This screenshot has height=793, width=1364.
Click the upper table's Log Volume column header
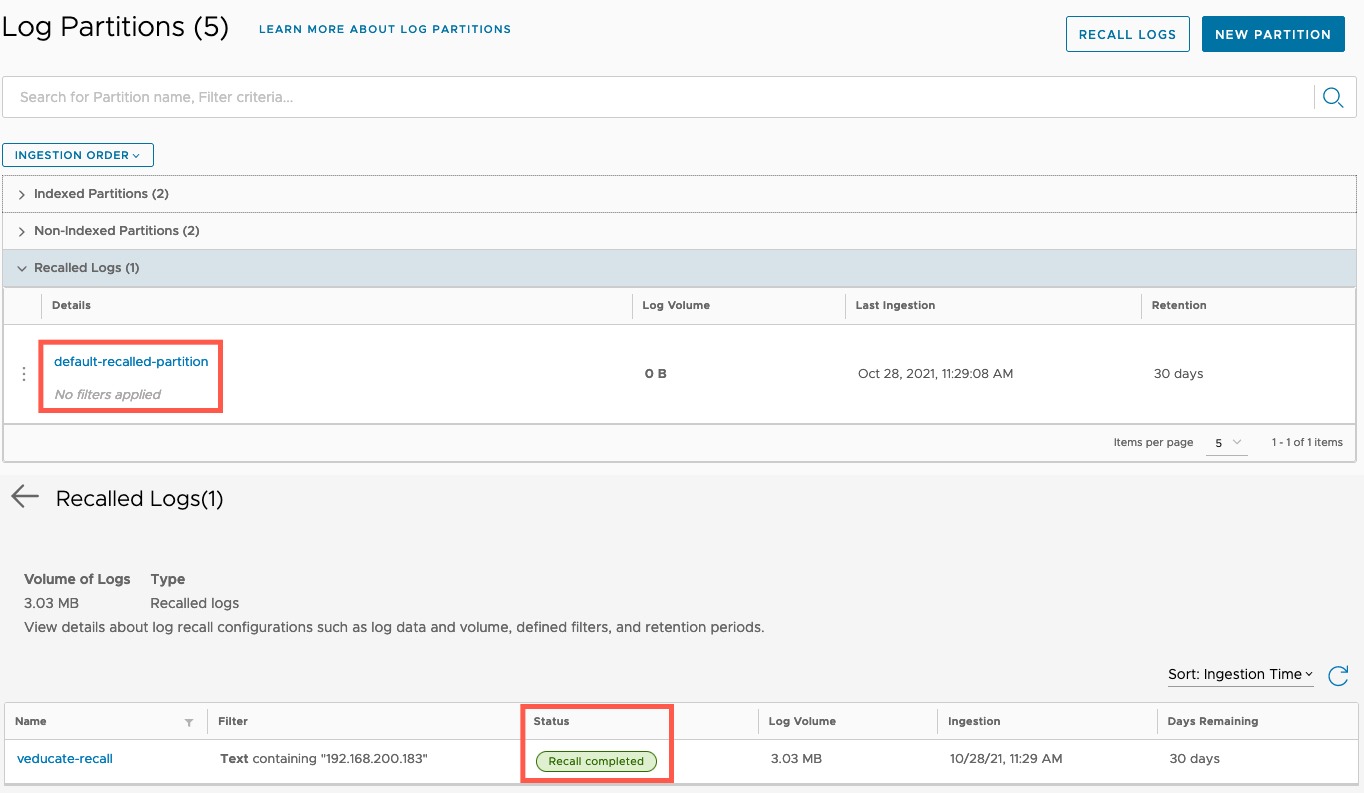coord(676,305)
